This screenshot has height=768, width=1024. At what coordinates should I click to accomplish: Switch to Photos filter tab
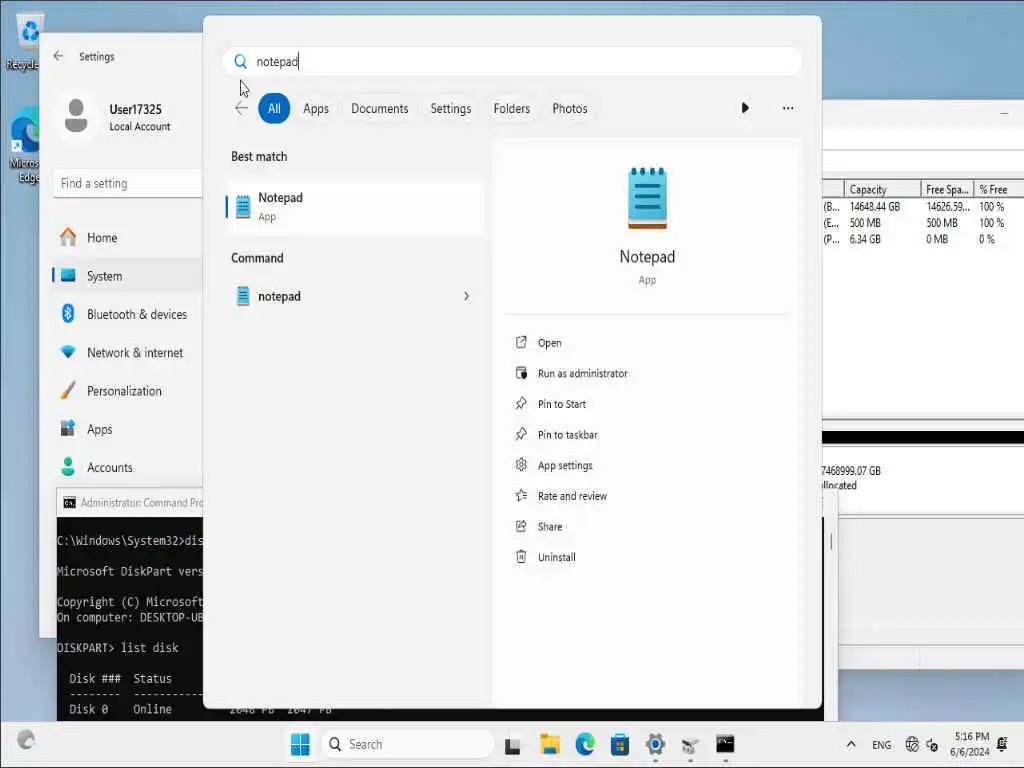click(x=569, y=109)
